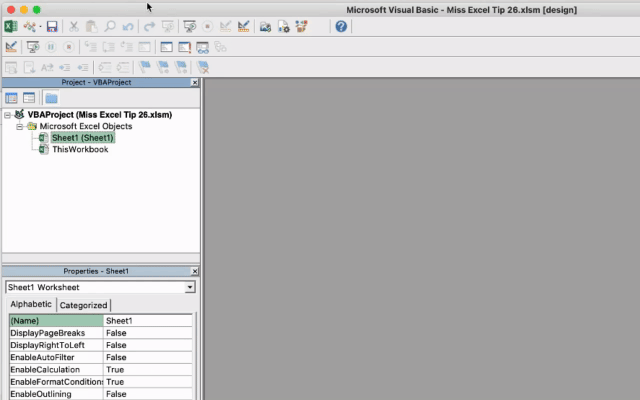
Task: Open the Project Explorer icon
Action: [x=265, y=27]
